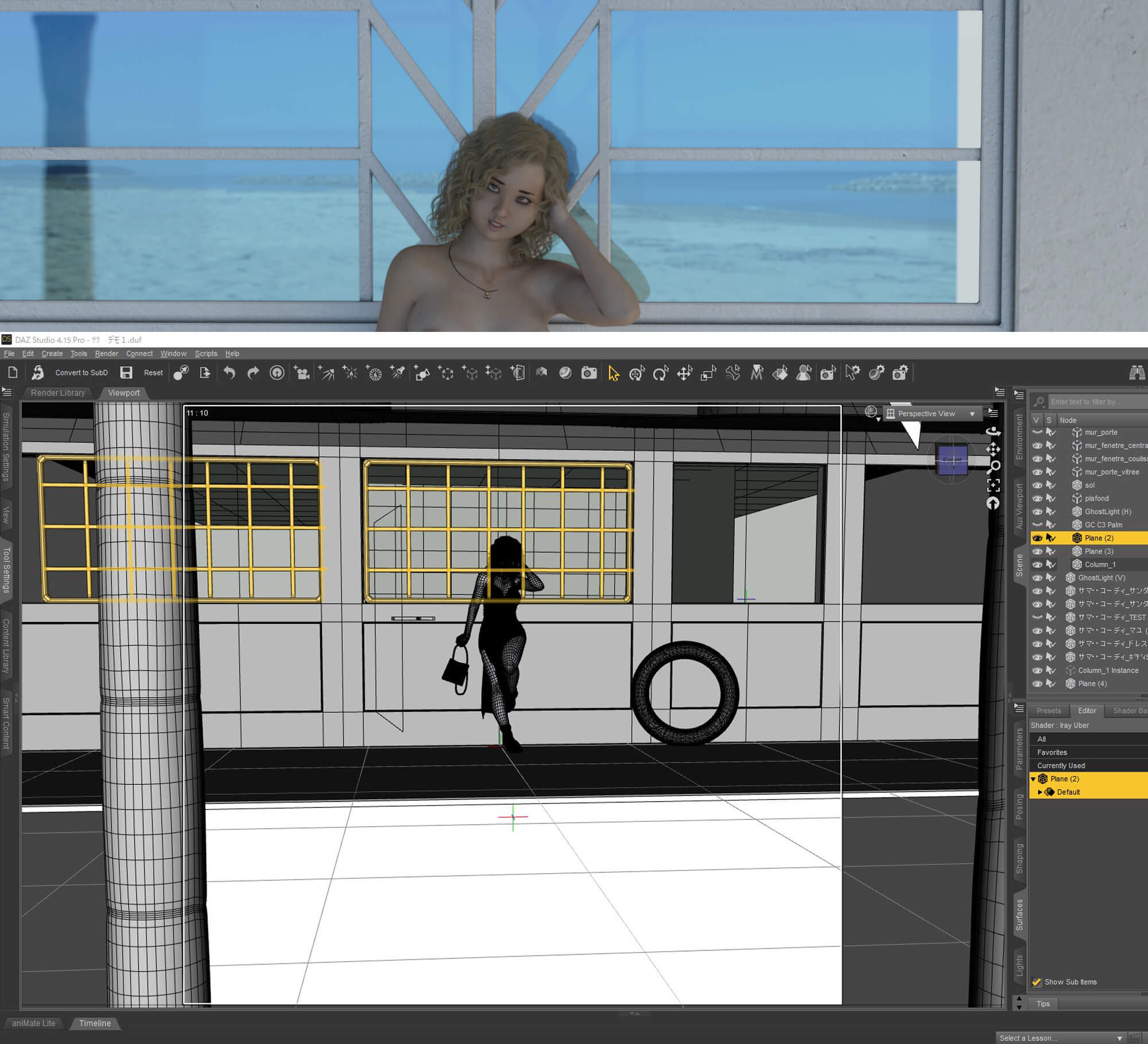Show the hidden mur_porte node

pos(1037,432)
